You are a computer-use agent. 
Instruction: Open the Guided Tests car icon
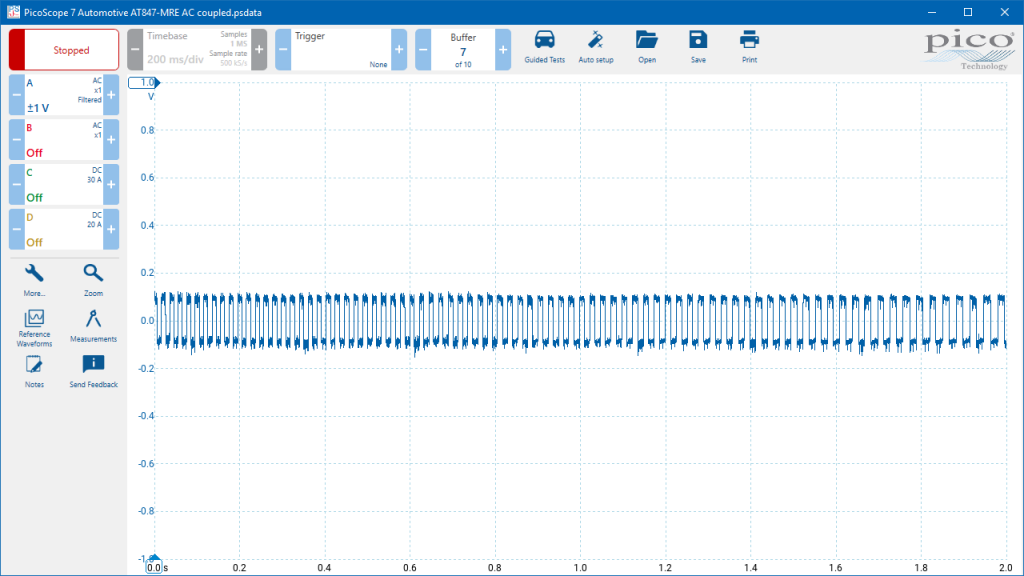click(x=544, y=48)
